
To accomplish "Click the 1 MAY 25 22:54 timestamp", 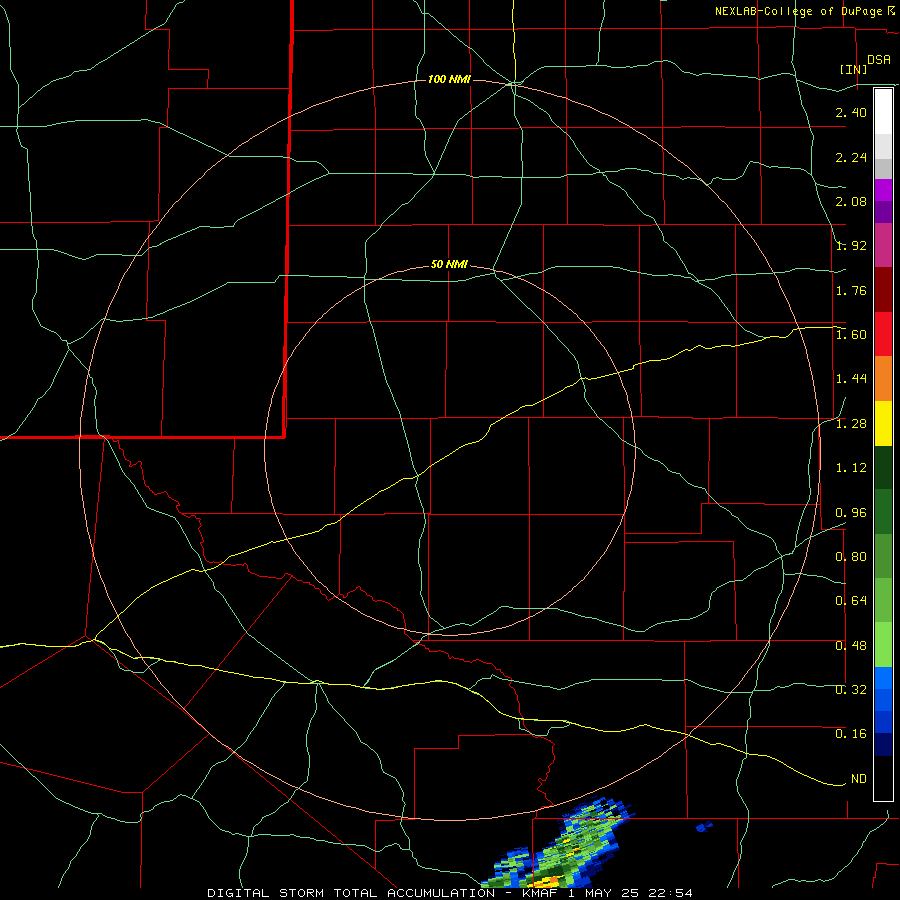I will click(x=630, y=893).
